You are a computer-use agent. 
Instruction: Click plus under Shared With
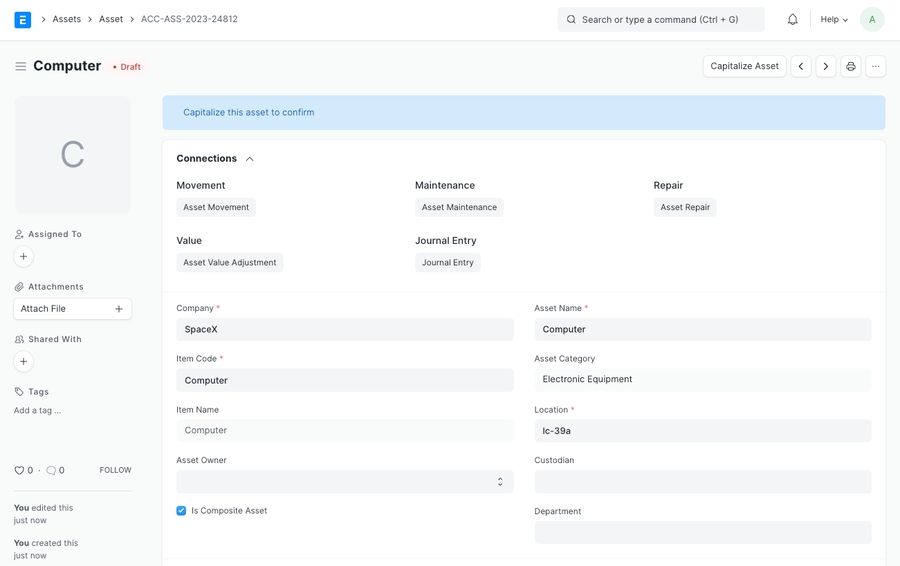(x=24, y=362)
